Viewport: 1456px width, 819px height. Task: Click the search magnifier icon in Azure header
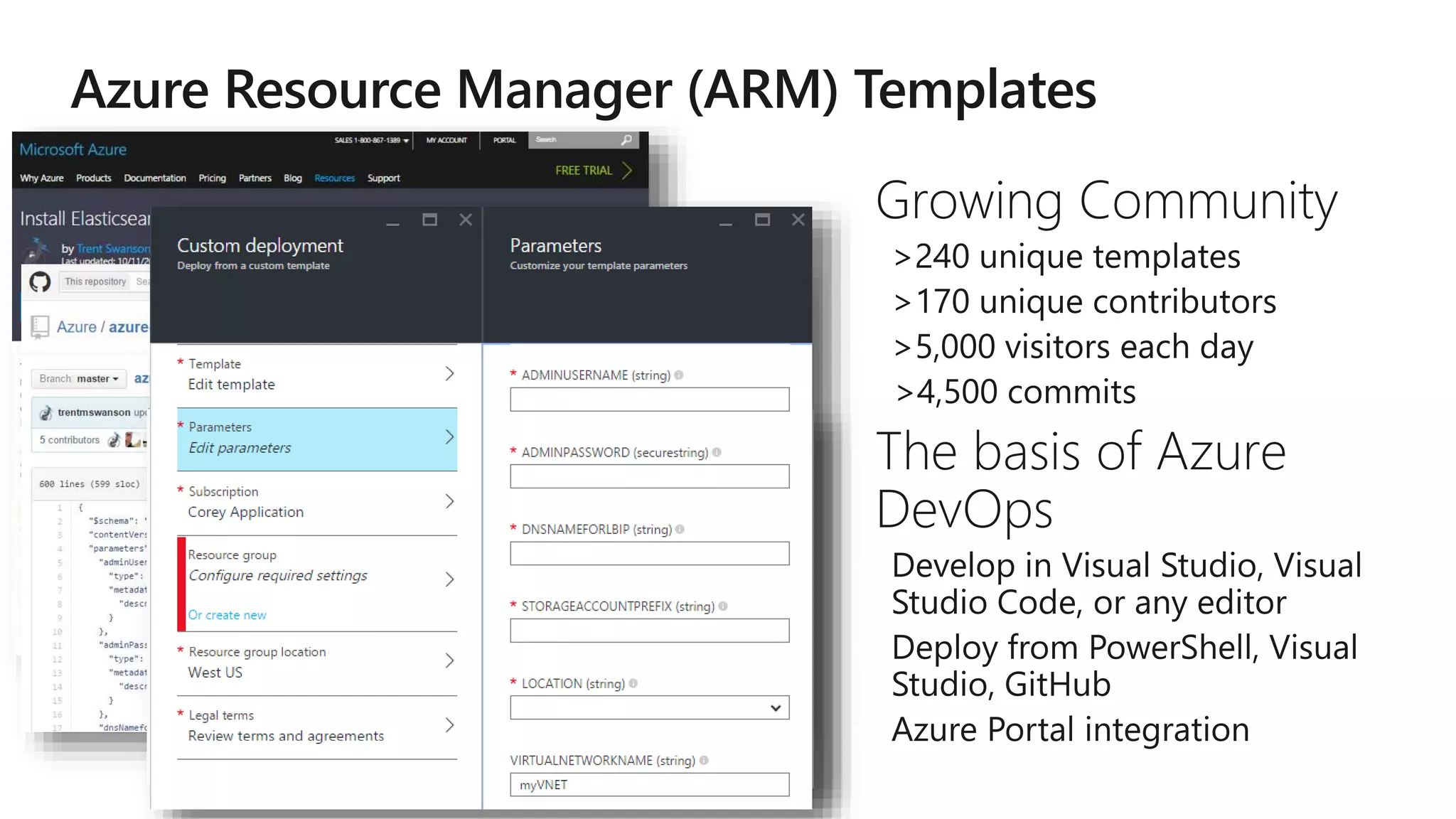[626, 140]
